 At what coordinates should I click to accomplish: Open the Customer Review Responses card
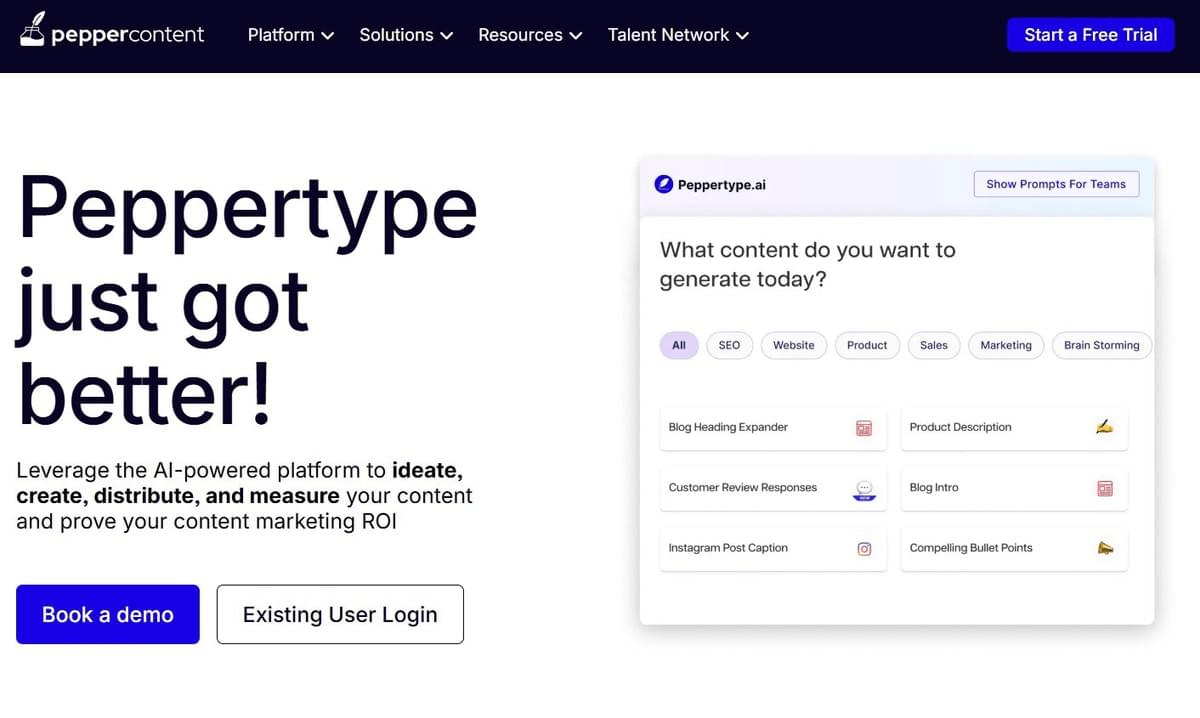click(x=773, y=488)
